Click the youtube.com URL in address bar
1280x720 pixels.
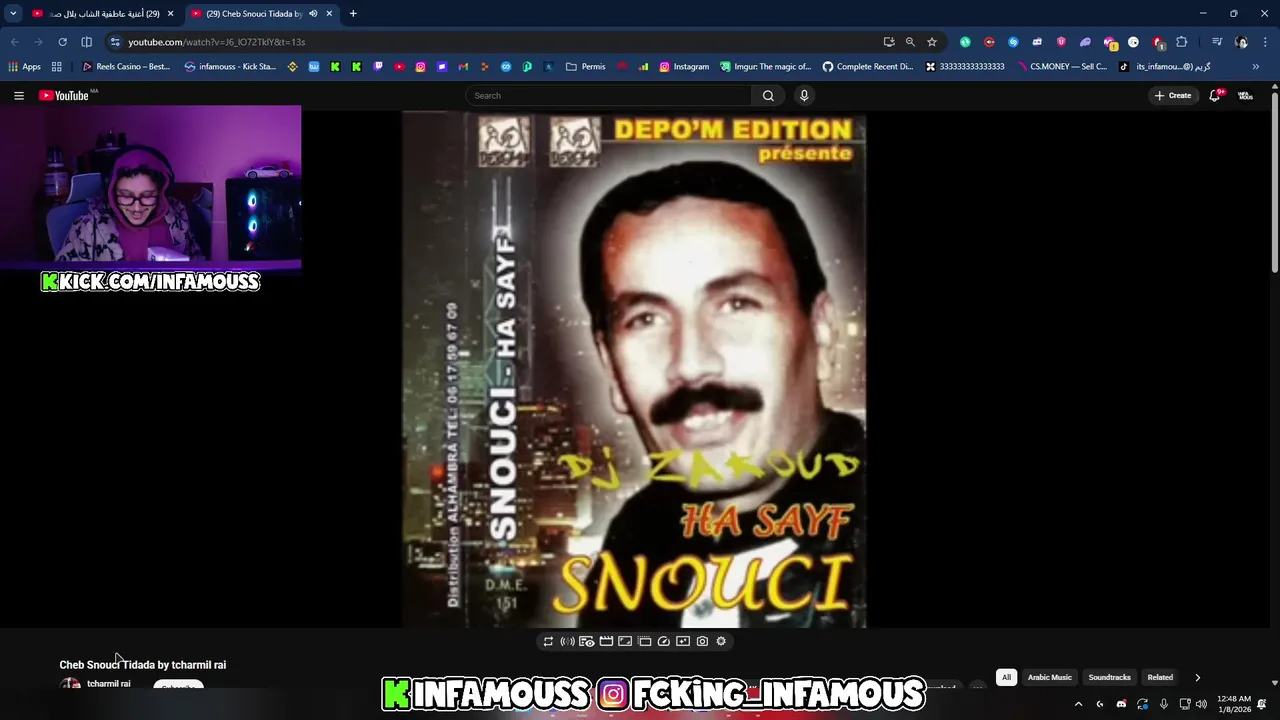[216, 42]
